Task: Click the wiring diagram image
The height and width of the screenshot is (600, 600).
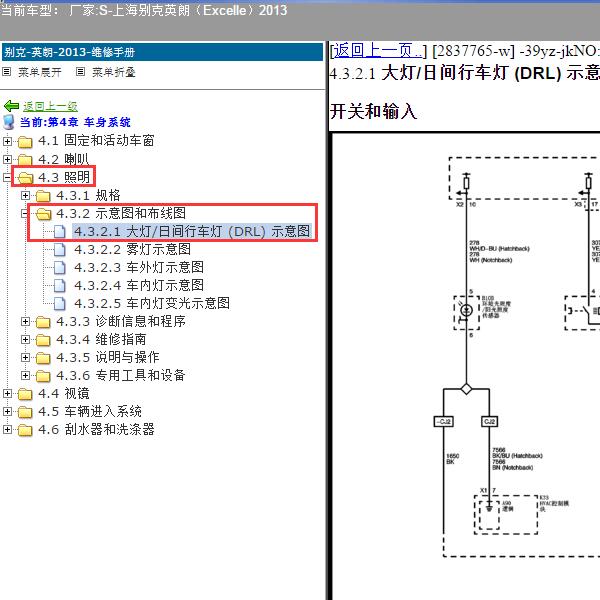Action: [466, 366]
